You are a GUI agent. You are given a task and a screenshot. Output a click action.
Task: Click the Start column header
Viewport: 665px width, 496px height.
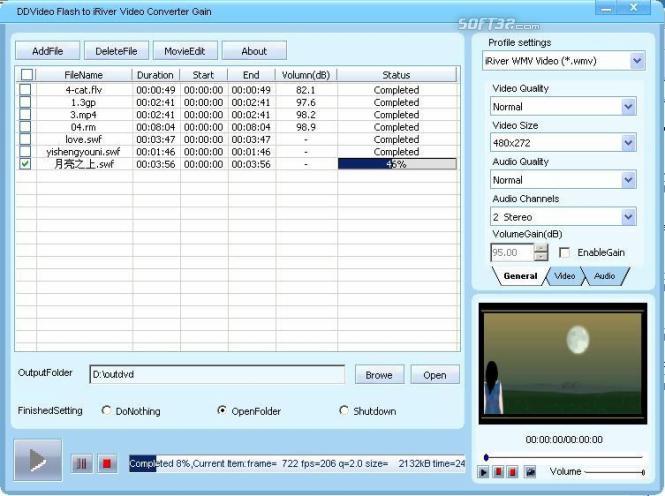pyautogui.click(x=203, y=75)
